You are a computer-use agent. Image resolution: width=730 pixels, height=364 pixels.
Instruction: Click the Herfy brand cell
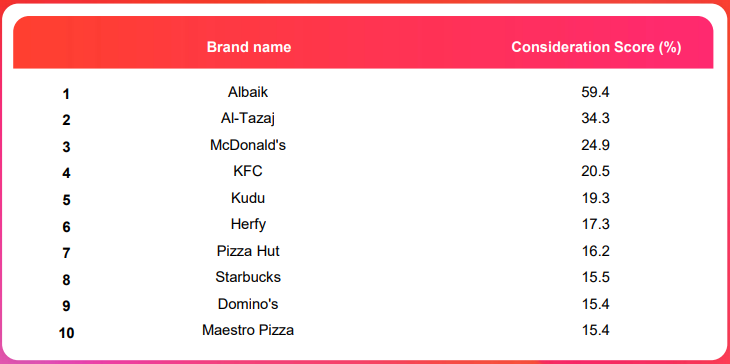[x=248, y=224]
